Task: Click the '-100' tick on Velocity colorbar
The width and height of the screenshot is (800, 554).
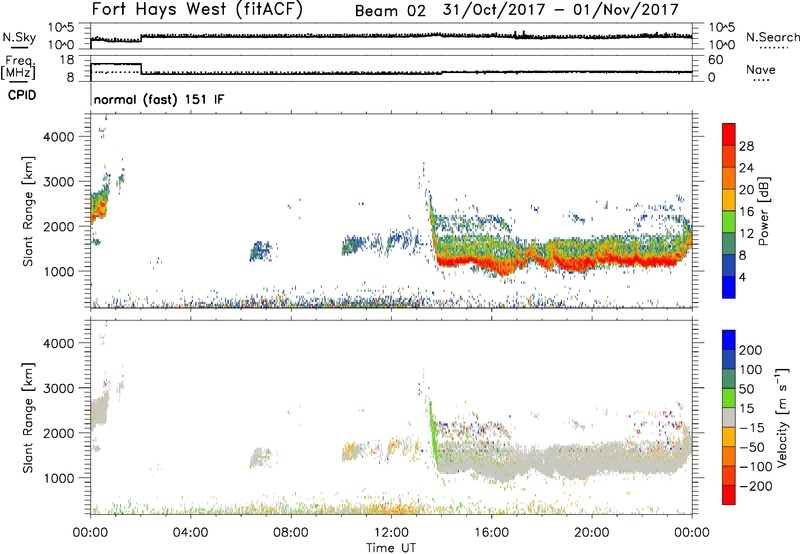Action: point(755,467)
